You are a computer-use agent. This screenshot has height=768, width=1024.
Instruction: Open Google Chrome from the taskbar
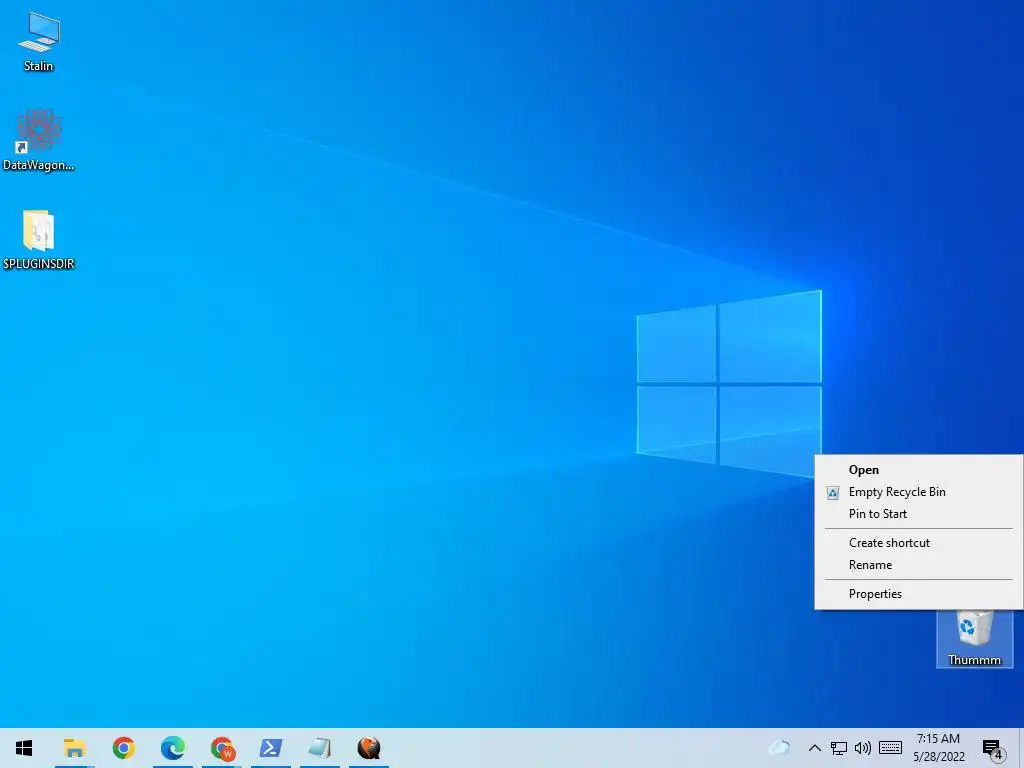(x=123, y=748)
